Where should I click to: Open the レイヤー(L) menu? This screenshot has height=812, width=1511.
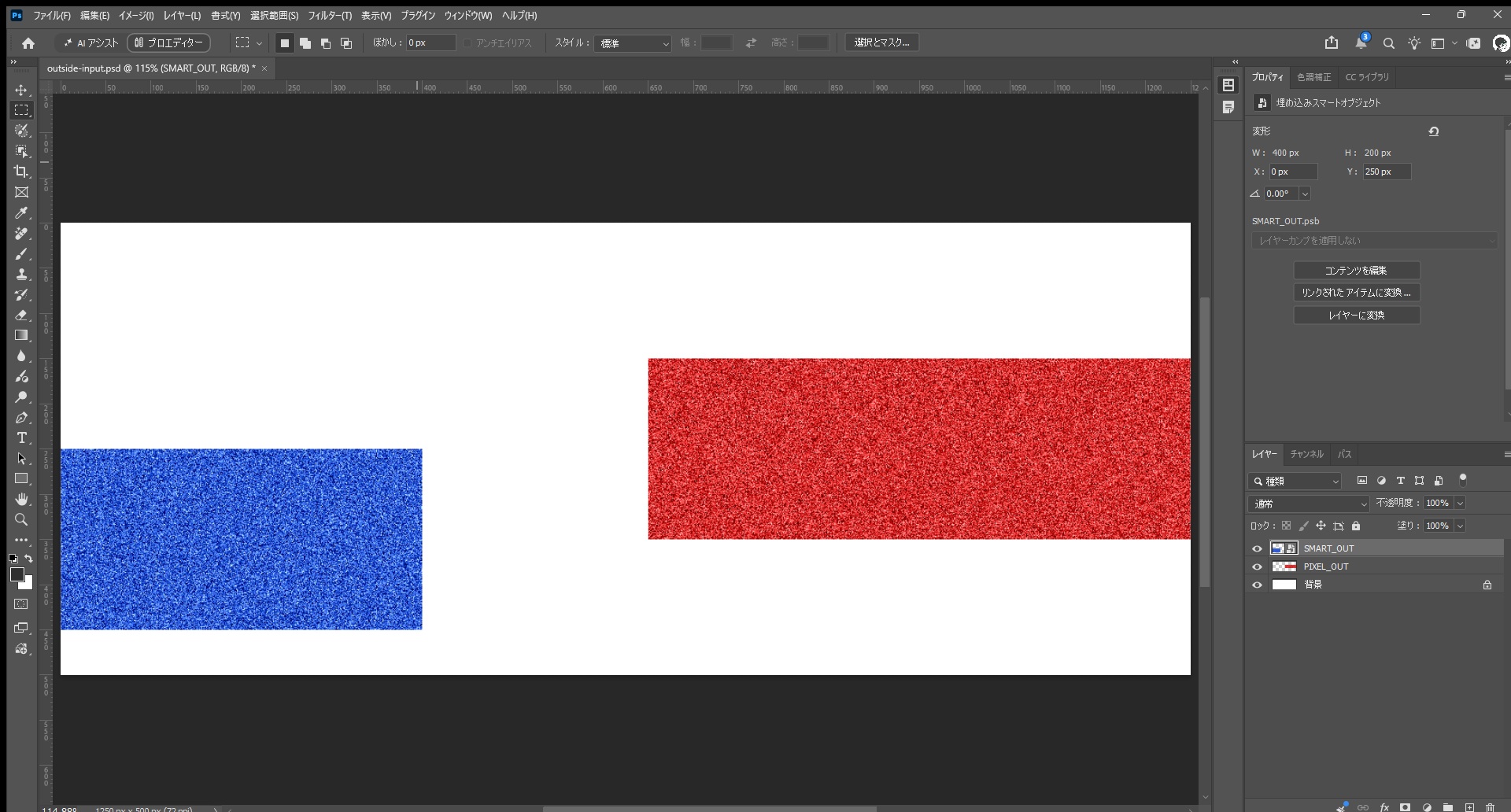click(x=182, y=16)
